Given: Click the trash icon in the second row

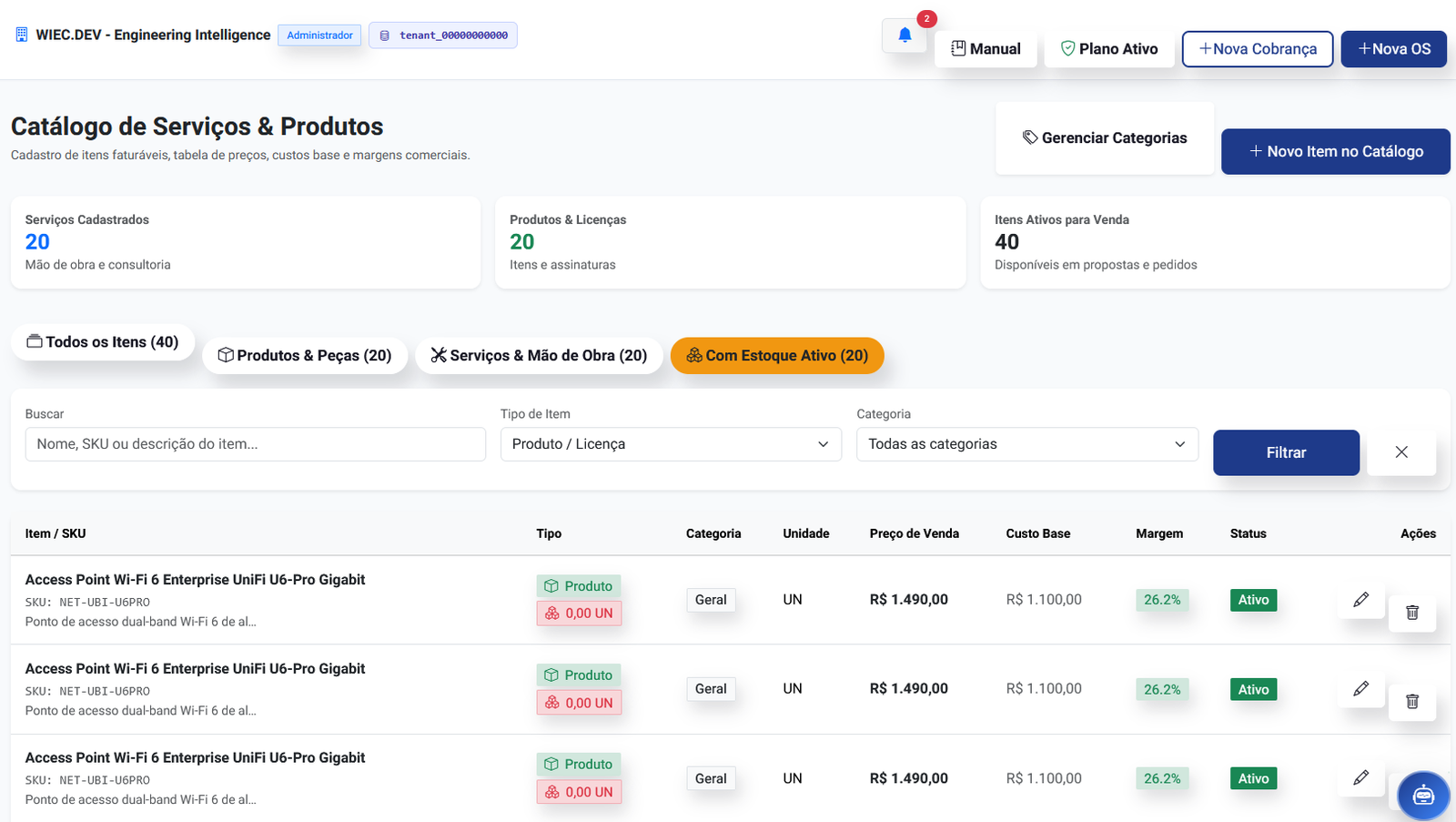Looking at the screenshot, I should [1412, 702].
